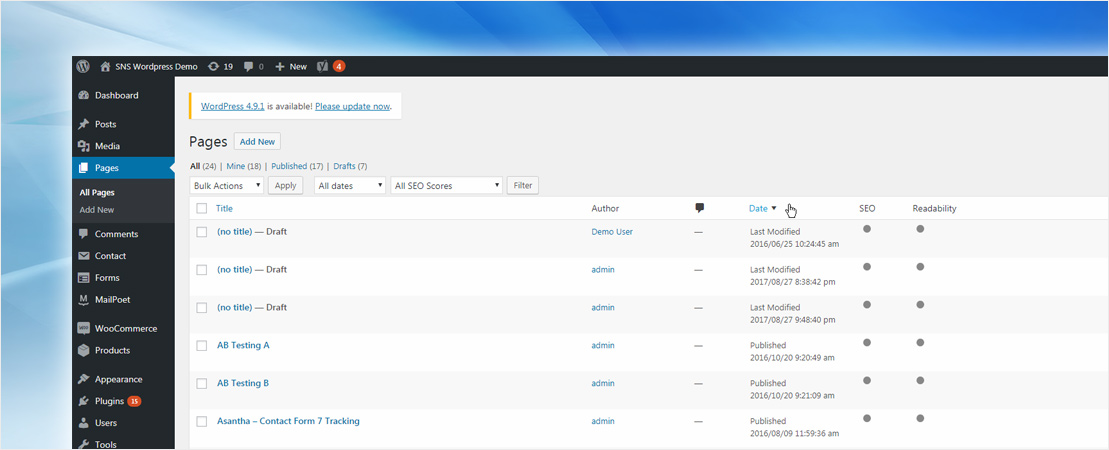
Task: Click the home icon beside SNS Wordpress Demo
Action: point(105,66)
